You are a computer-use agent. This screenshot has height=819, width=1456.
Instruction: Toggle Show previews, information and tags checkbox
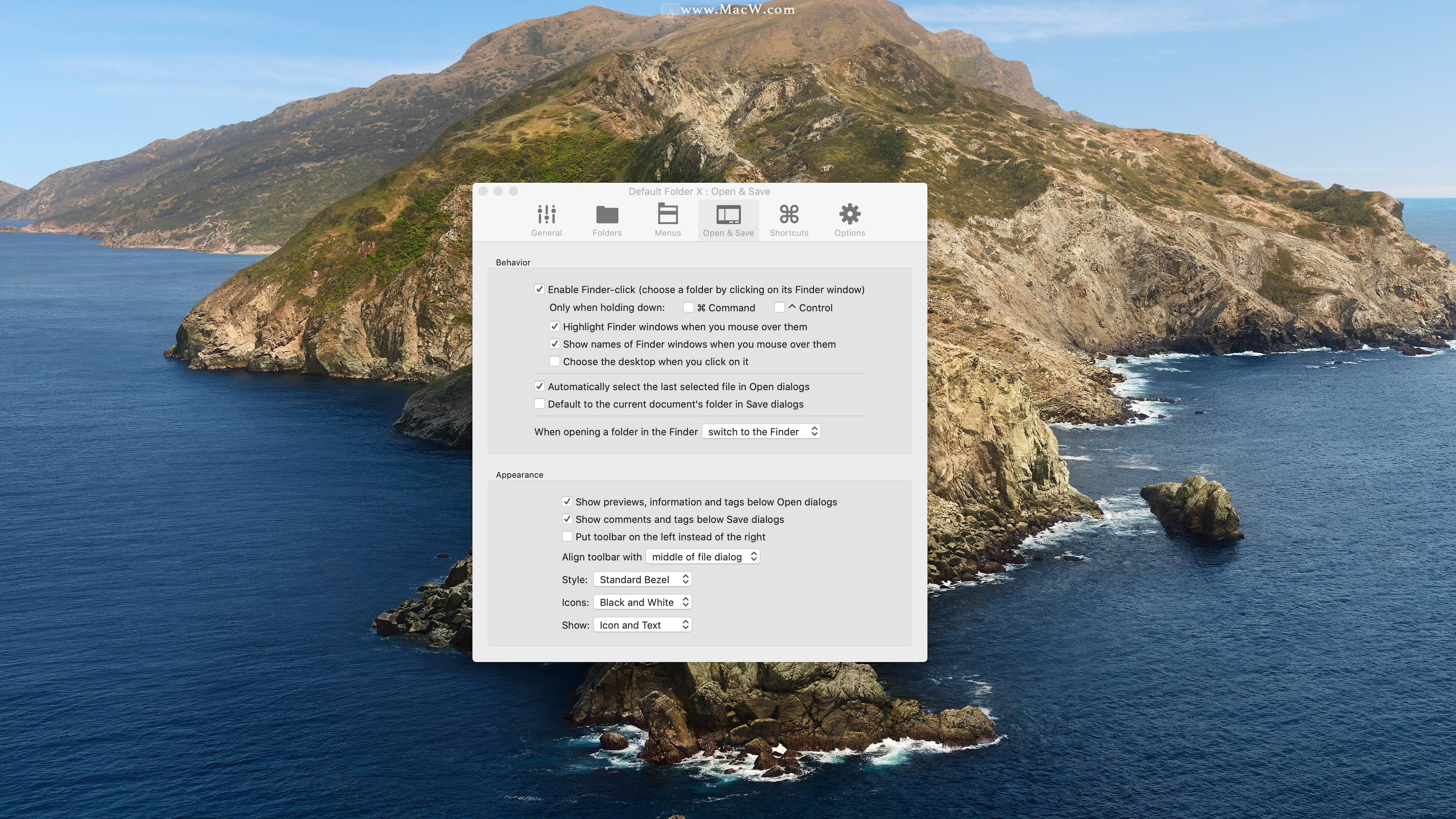coord(567,502)
